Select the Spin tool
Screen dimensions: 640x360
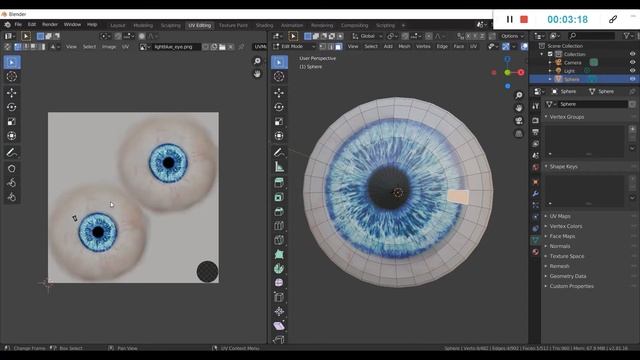pyautogui.click(x=279, y=269)
